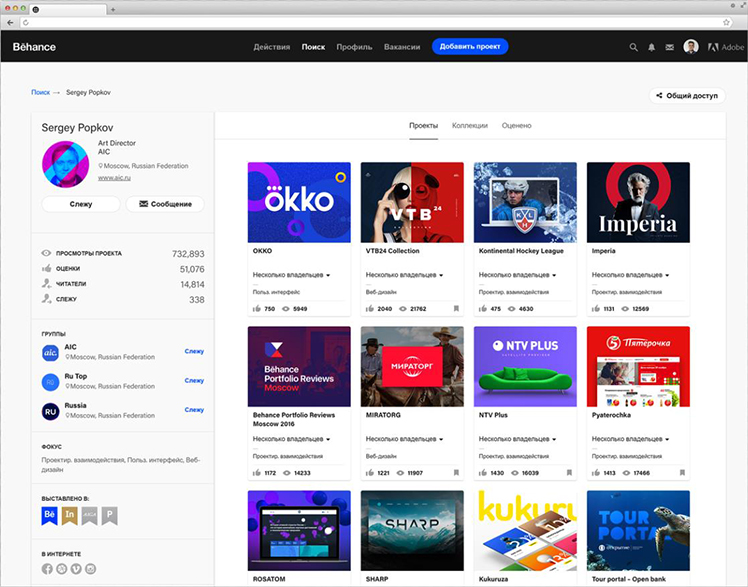This screenshot has width=748, height=587.
Task: Open Поиск in top navigation
Action: [x=313, y=47]
